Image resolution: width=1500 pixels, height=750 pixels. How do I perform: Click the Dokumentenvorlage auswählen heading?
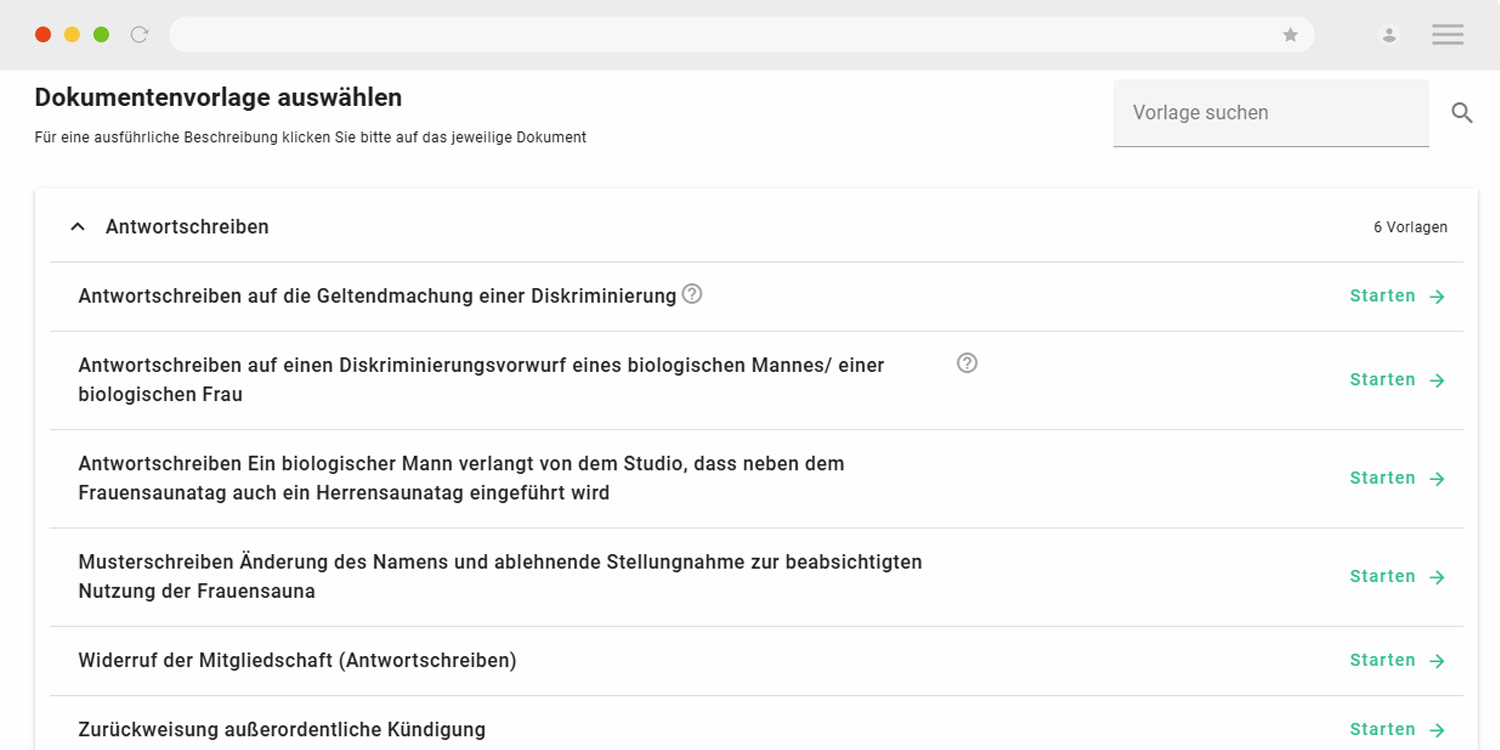(218, 98)
